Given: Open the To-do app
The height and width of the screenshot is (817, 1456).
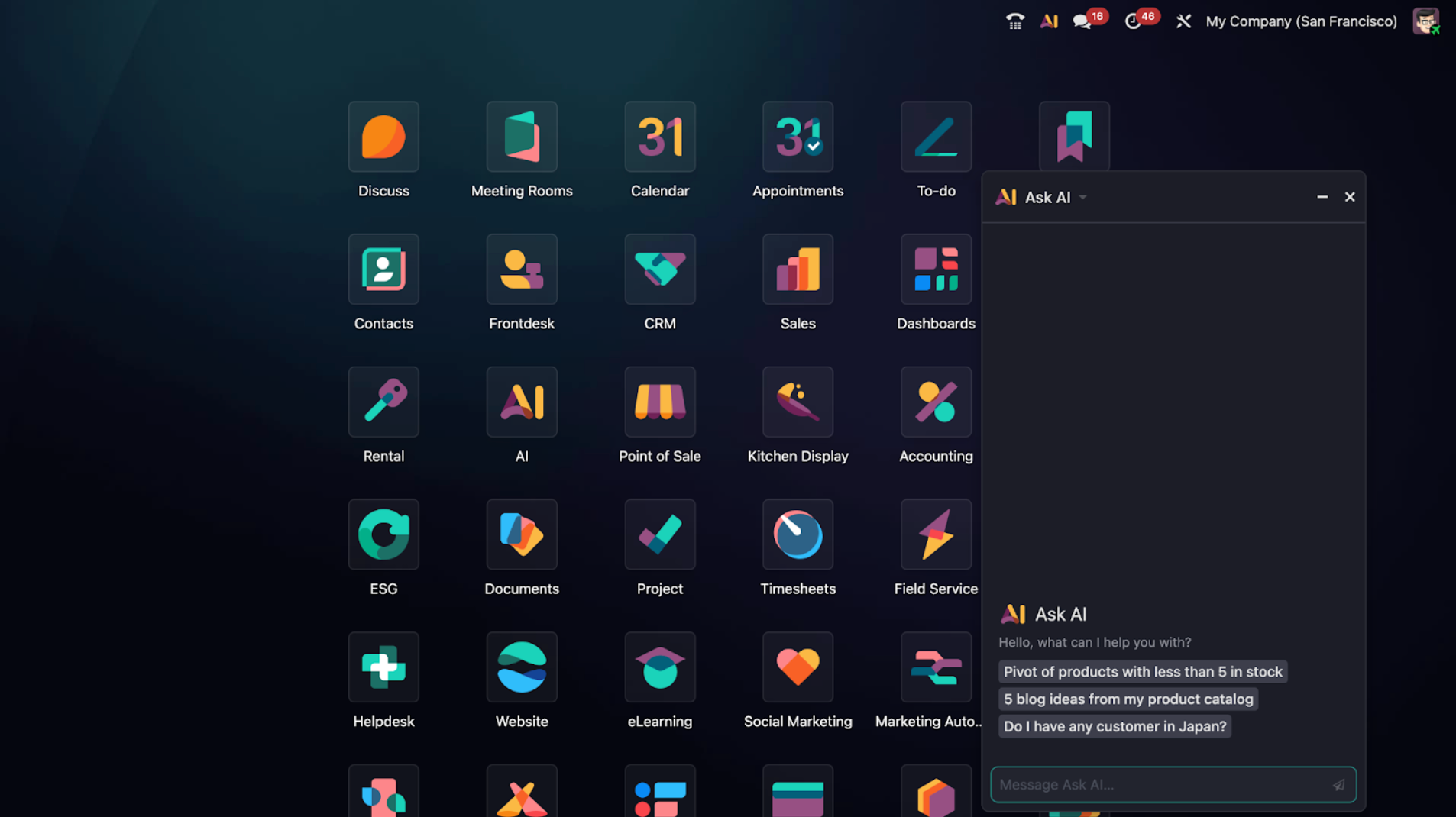Looking at the screenshot, I should click(936, 137).
